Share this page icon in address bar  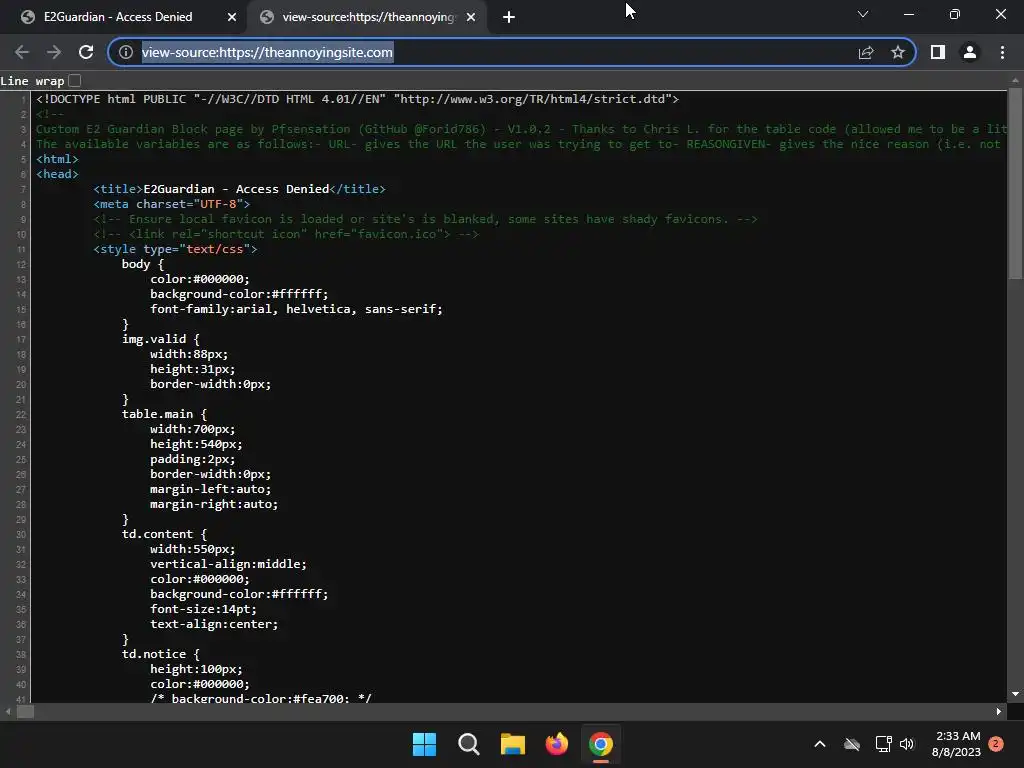pos(866,52)
